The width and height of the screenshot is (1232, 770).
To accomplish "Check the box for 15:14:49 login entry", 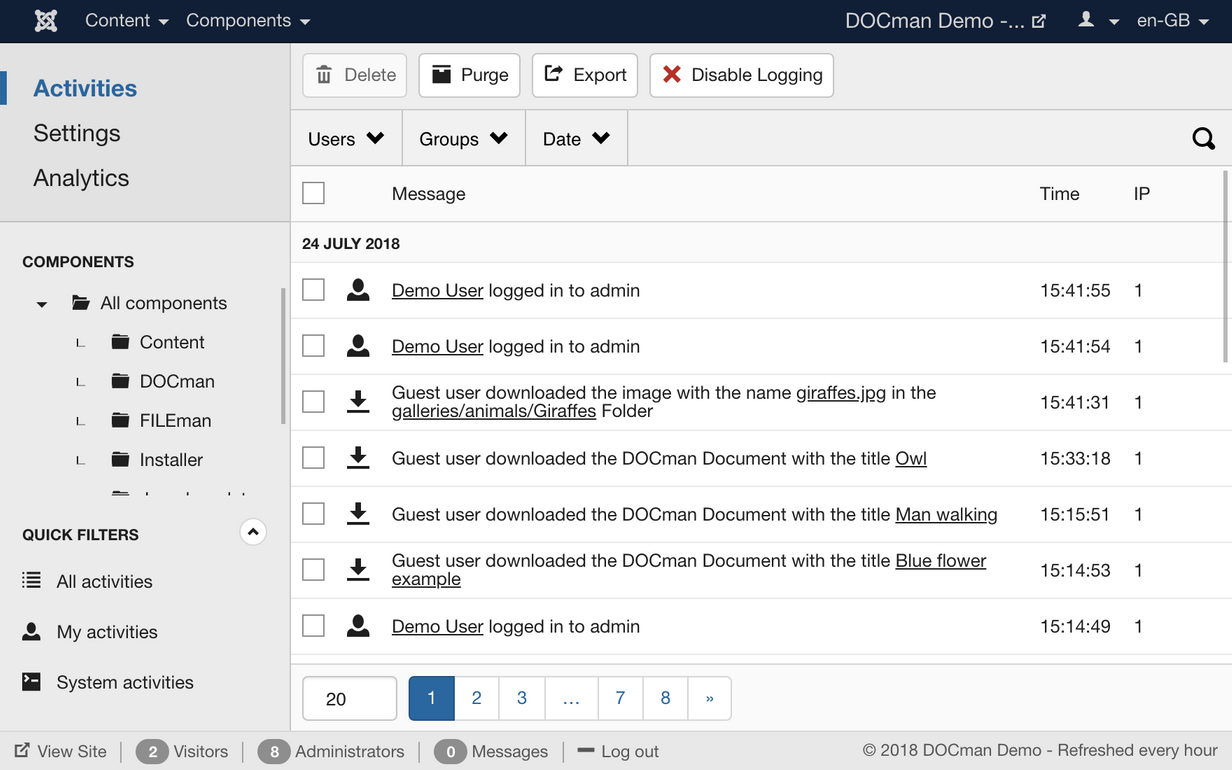I will (314, 626).
